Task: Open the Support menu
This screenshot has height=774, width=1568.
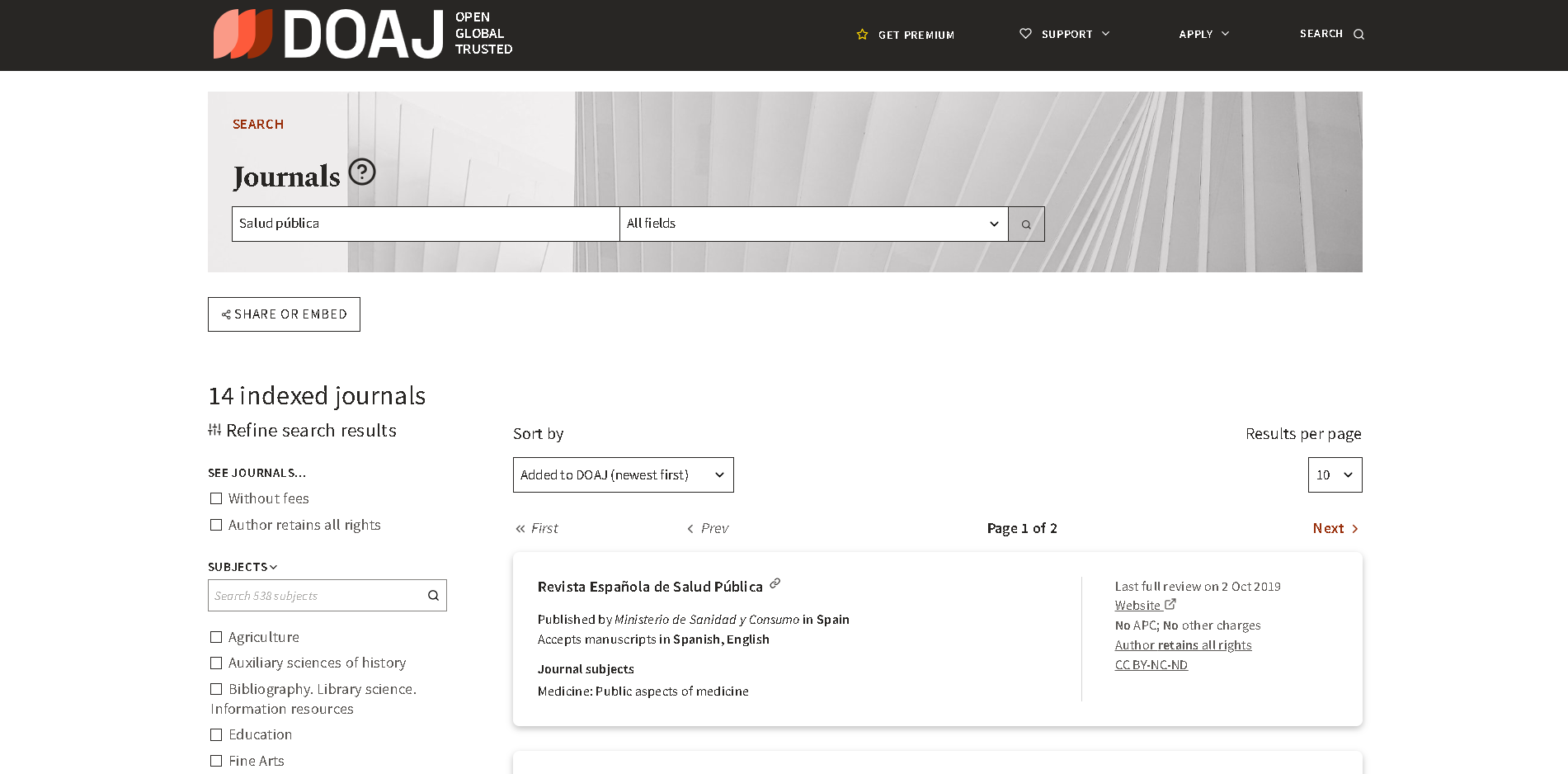Action: coord(1065,34)
